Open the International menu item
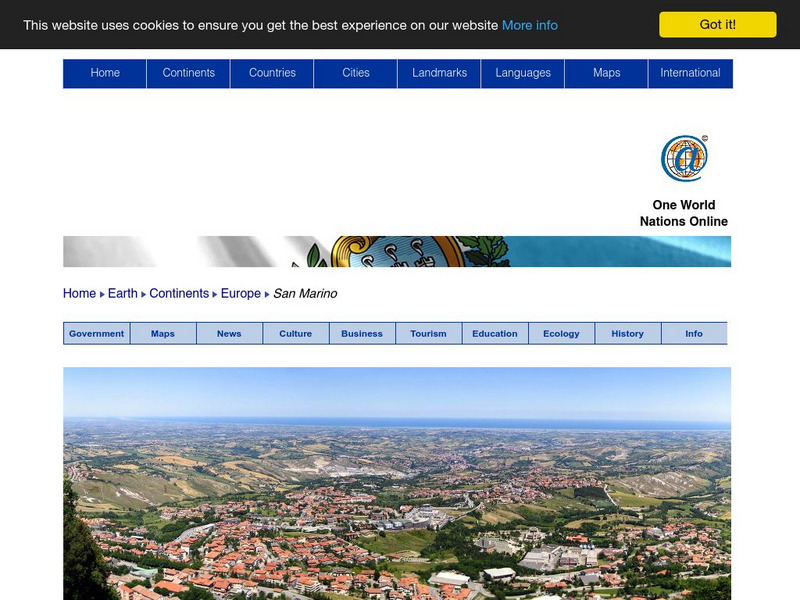Image resolution: width=800 pixels, height=600 pixels. (690, 73)
